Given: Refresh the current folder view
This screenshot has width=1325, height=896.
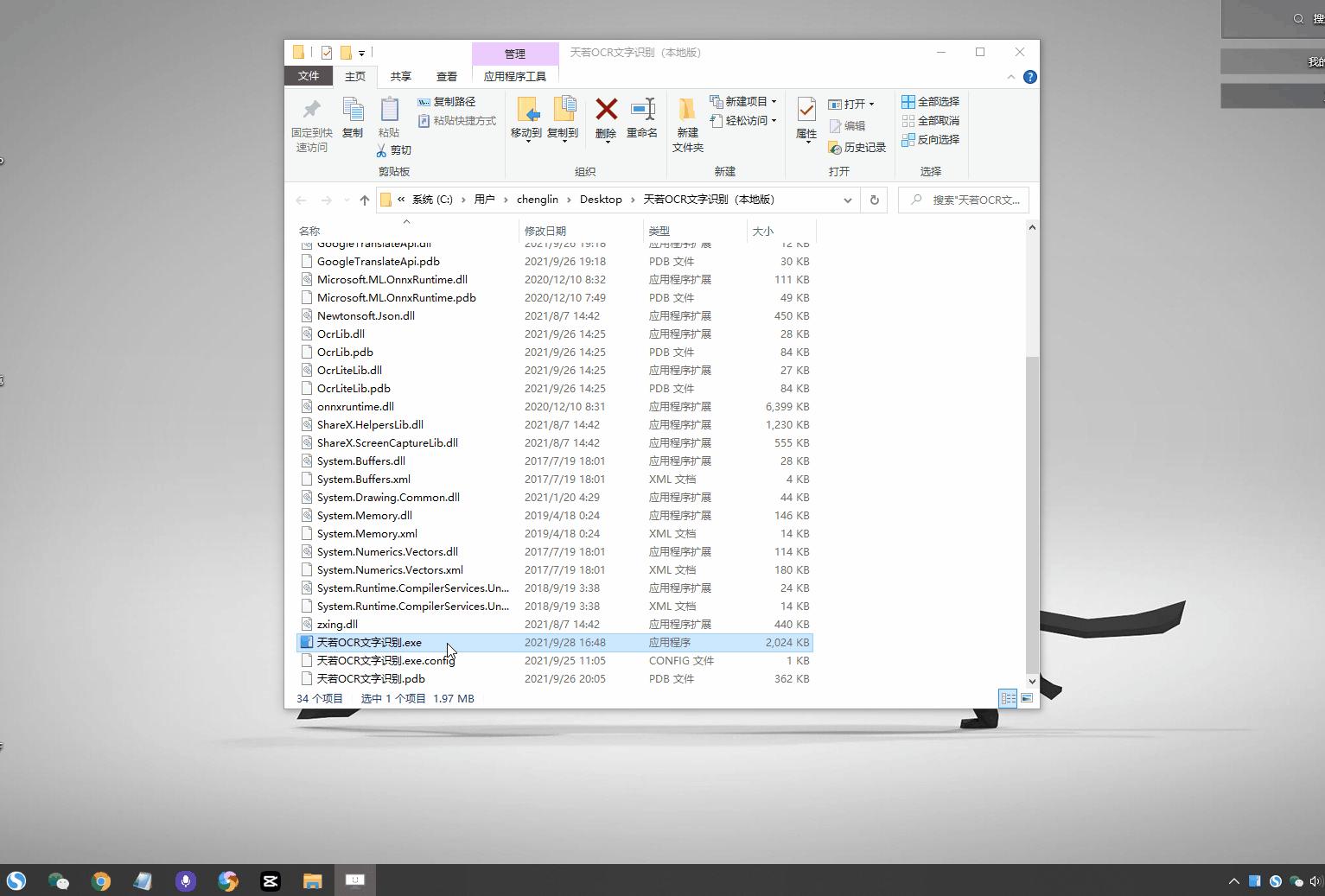Looking at the screenshot, I should pos(874,200).
